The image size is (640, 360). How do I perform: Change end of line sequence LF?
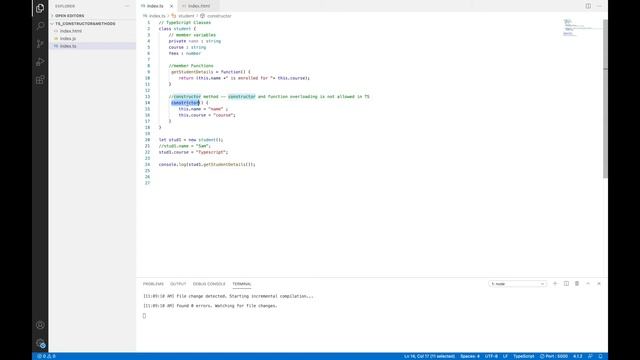(505, 356)
